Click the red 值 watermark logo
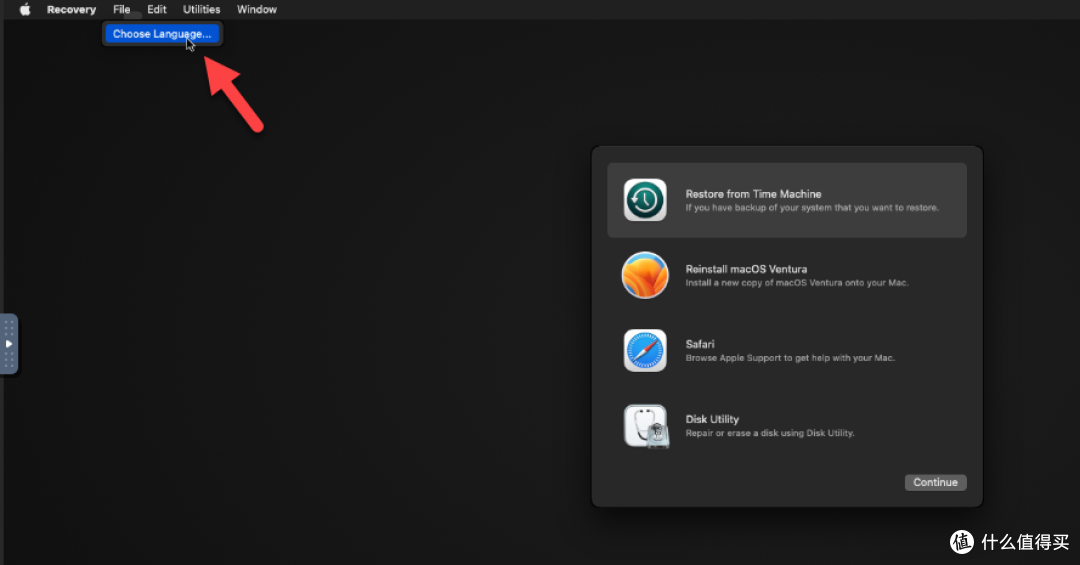1080x565 pixels. 961,541
